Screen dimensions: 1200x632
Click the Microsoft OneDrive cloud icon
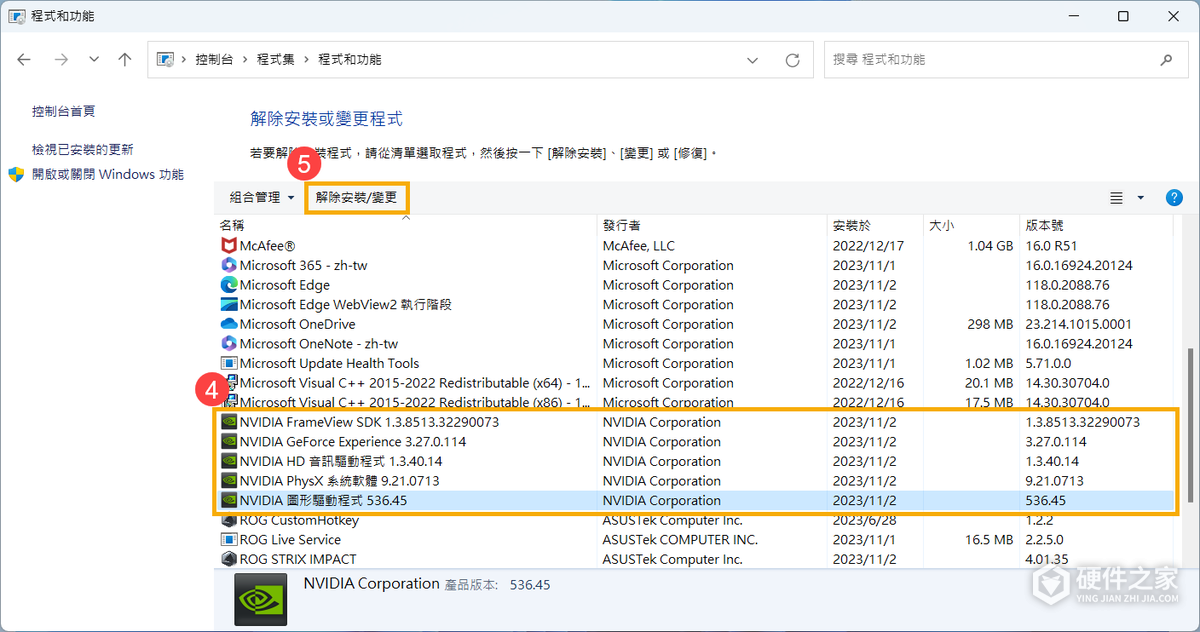pyautogui.click(x=229, y=324)
